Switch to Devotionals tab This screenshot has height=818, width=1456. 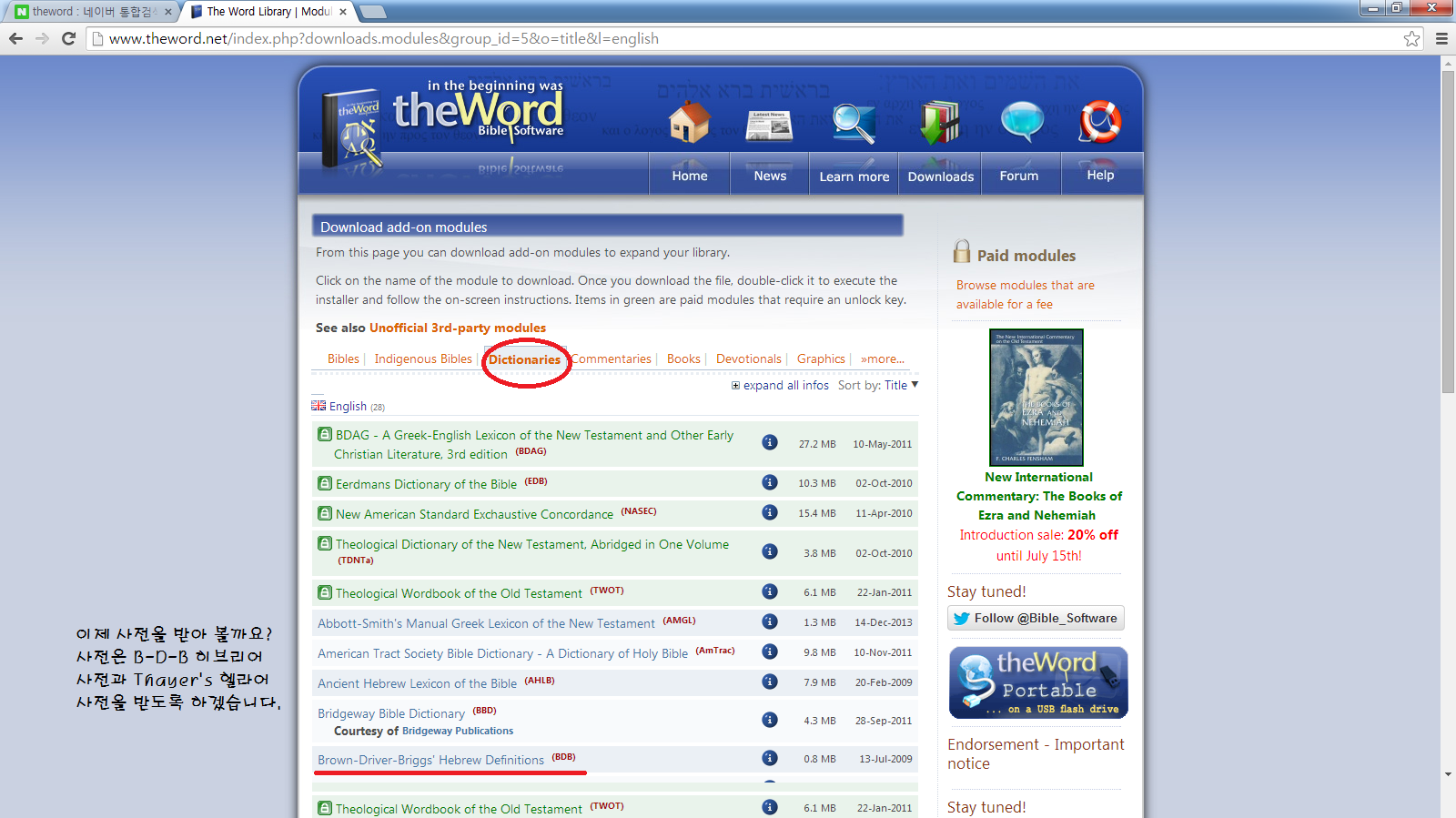748,359
